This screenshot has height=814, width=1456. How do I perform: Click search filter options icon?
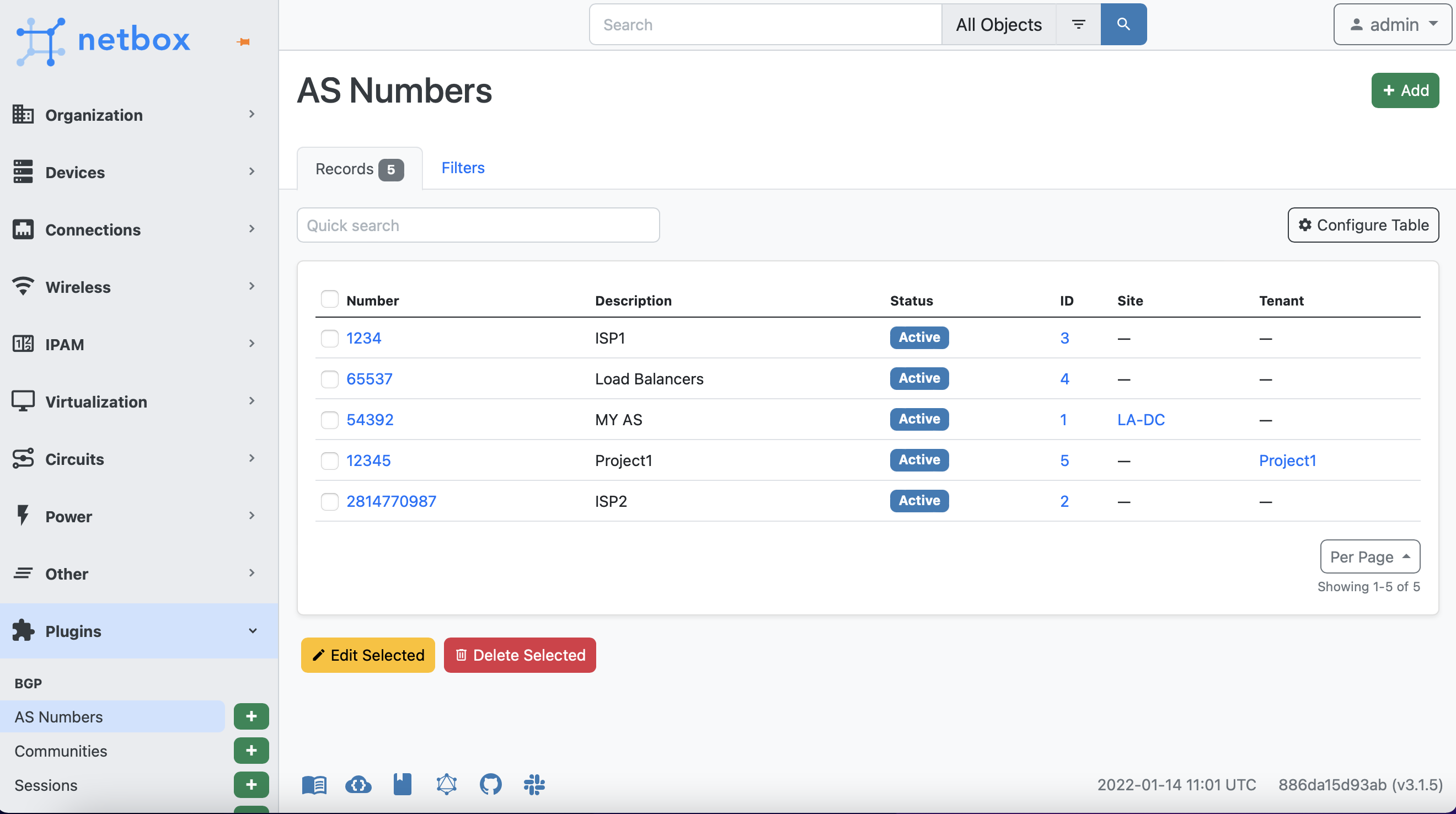1078,24
